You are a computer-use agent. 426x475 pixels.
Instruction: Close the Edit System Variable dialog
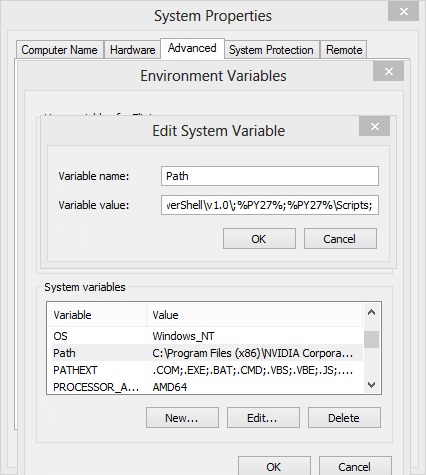(x=374, y=126)
